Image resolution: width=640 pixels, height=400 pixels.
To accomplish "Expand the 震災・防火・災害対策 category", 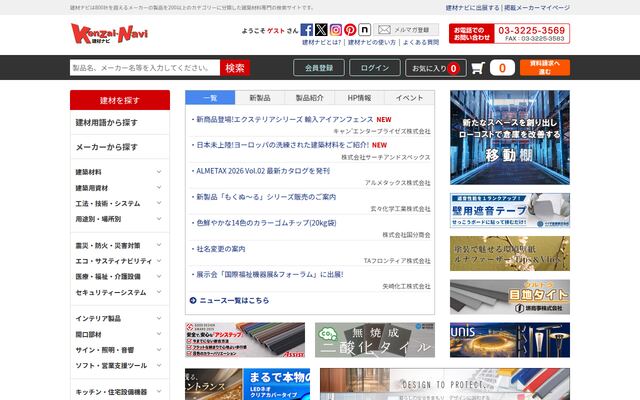I will point(119,245).
